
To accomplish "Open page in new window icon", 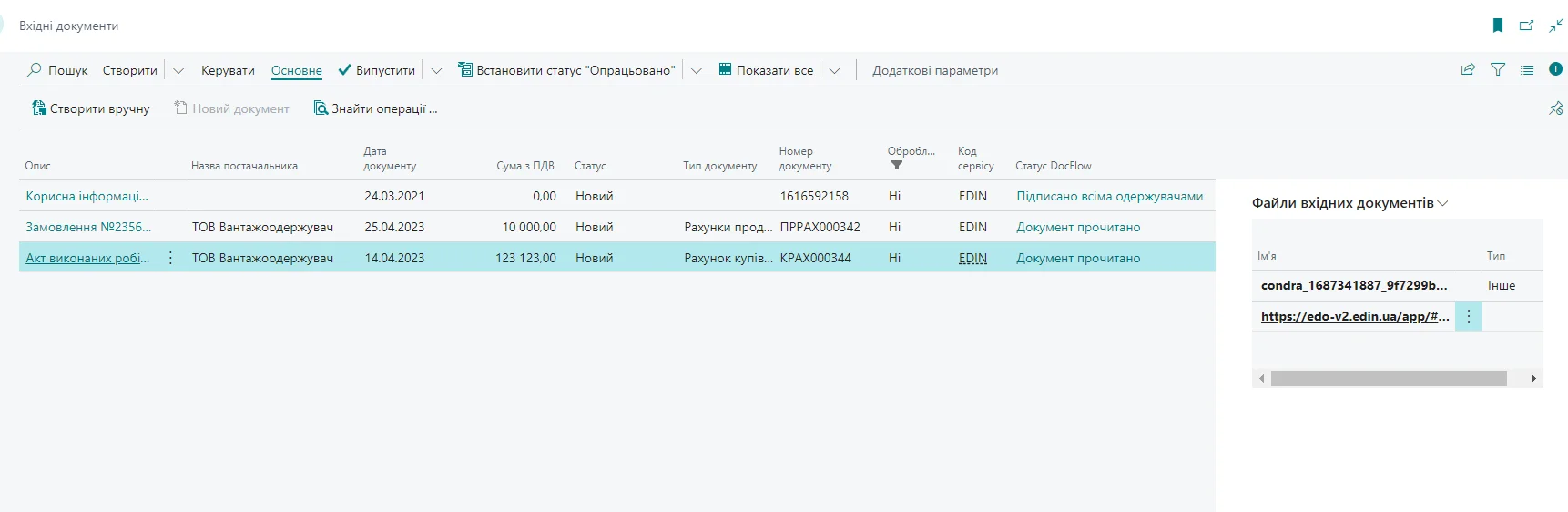I will (1527, 26).
